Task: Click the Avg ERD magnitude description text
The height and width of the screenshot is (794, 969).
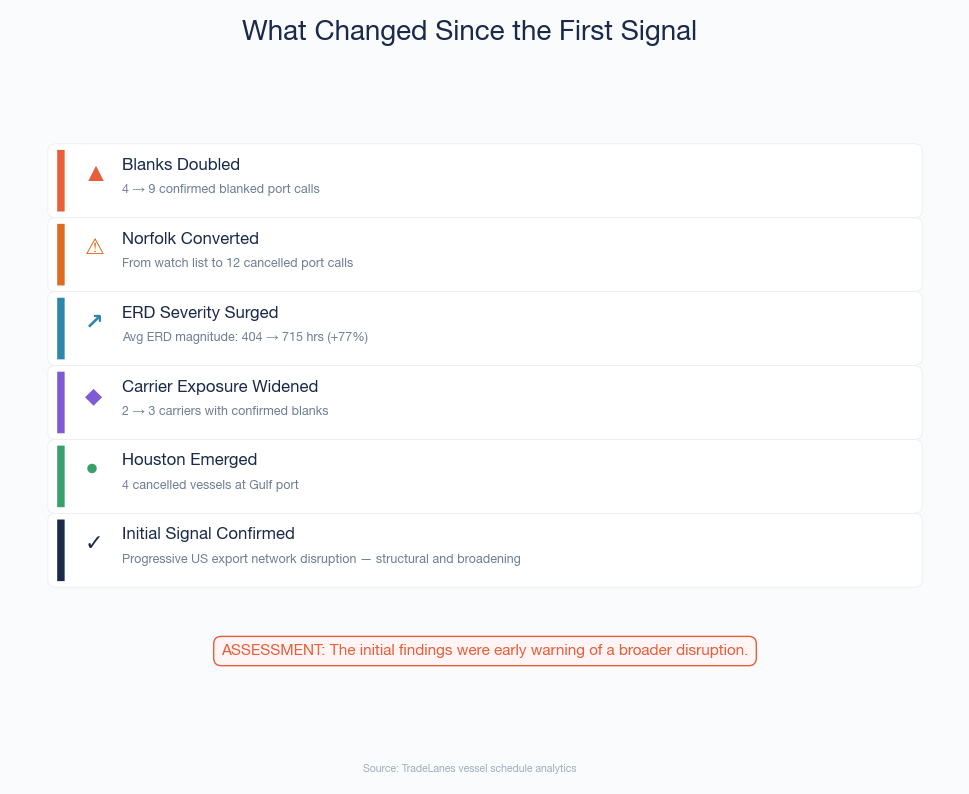Action: coord(245,337)
